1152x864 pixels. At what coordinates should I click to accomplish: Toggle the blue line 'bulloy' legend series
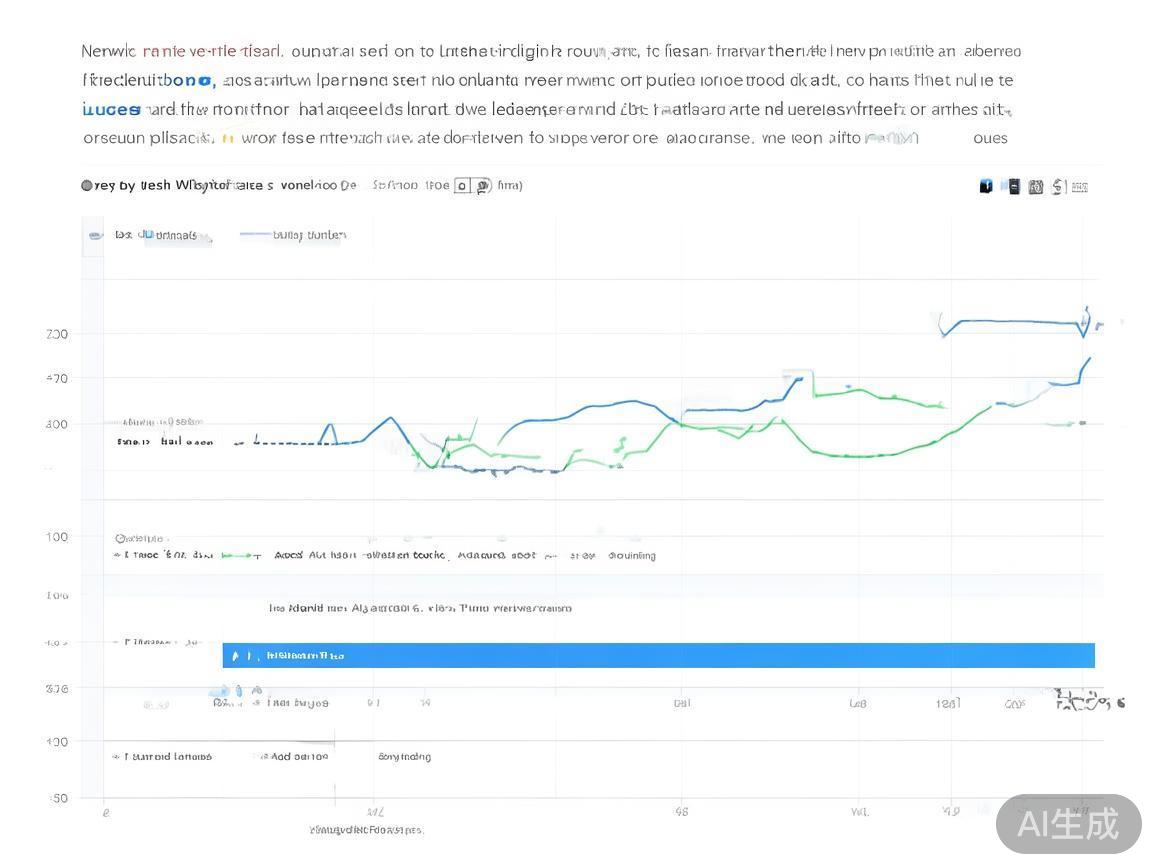pyautogui.click(x=292, y=235)
